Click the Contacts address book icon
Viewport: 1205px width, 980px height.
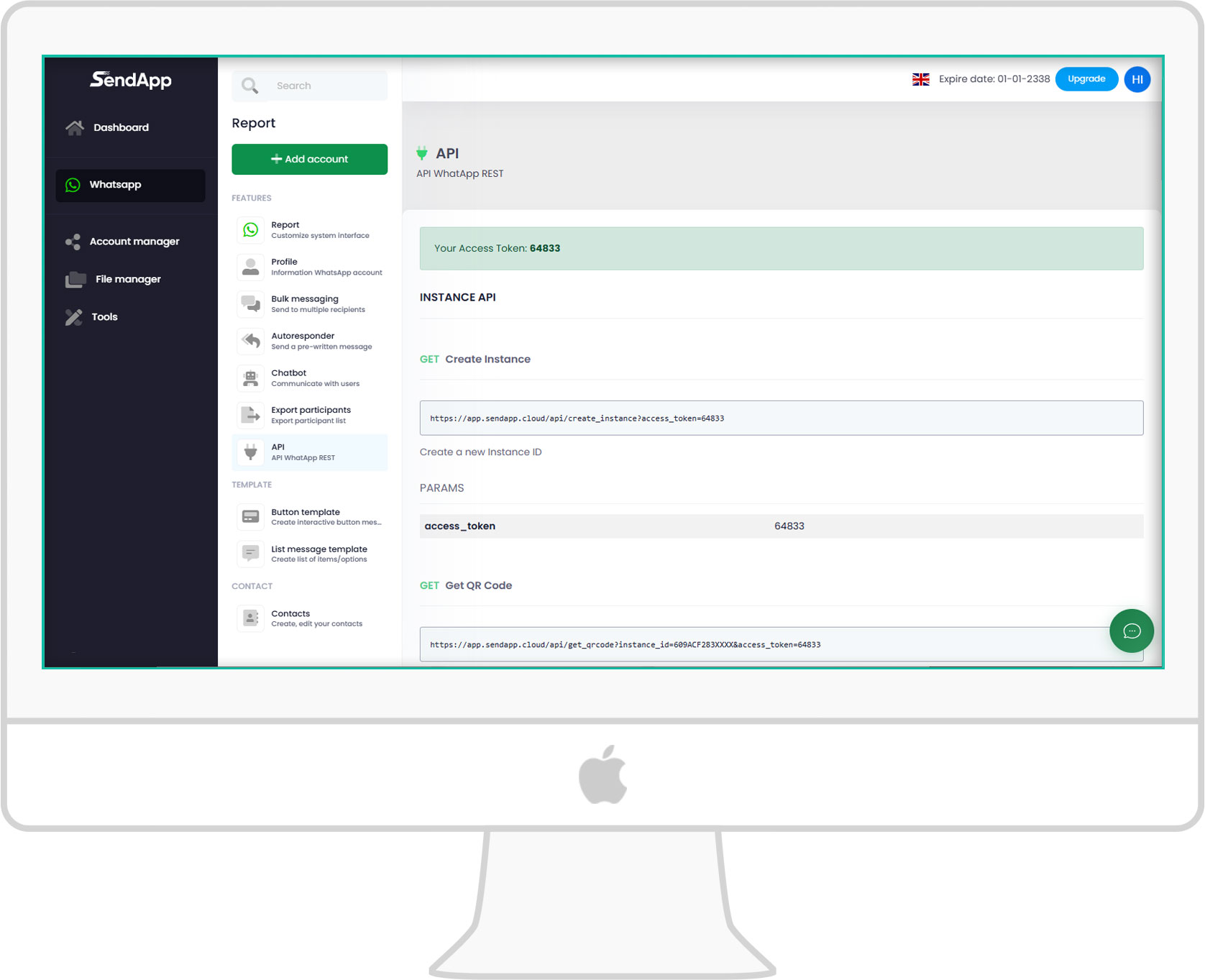(250, 618)
